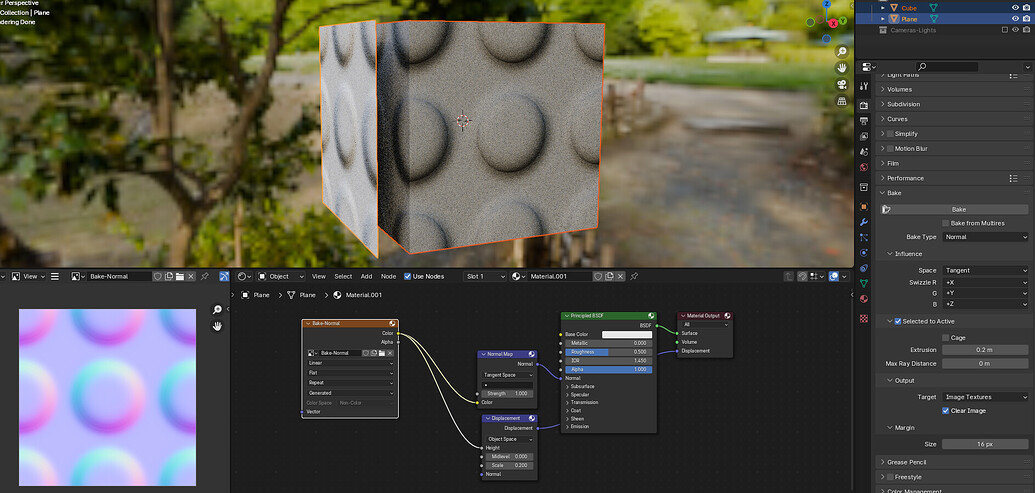Enable the Cage checkbox
The width and height of the screenshot is (1035, 493).
click(x=945, y=338)
